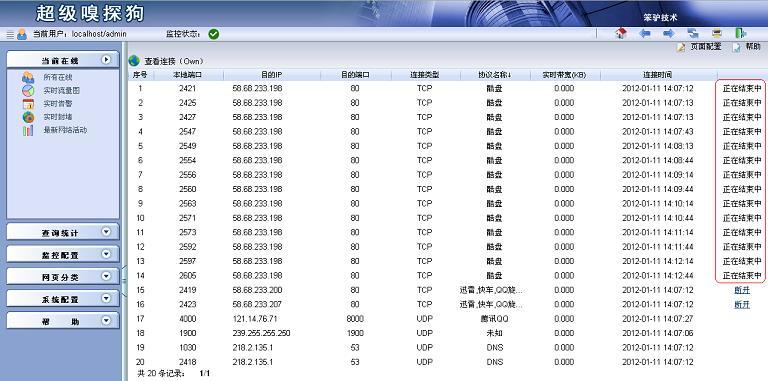
Task: Click 断开 link for row 15
Action: pyautogui.click(x=742, y=290)
